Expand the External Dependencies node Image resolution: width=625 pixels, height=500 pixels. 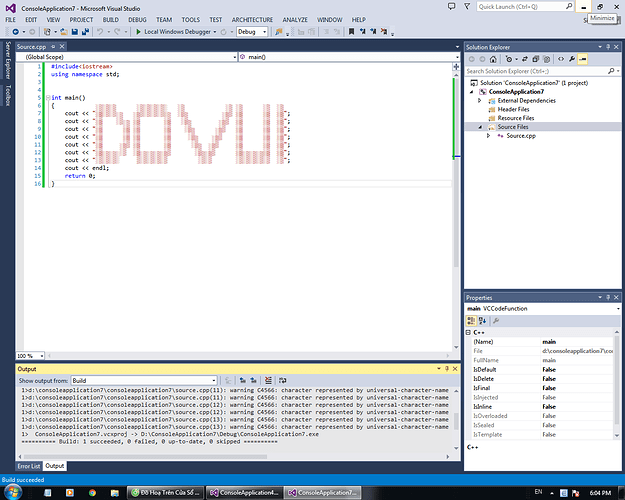pyautogui.click(x=479, y=100)
